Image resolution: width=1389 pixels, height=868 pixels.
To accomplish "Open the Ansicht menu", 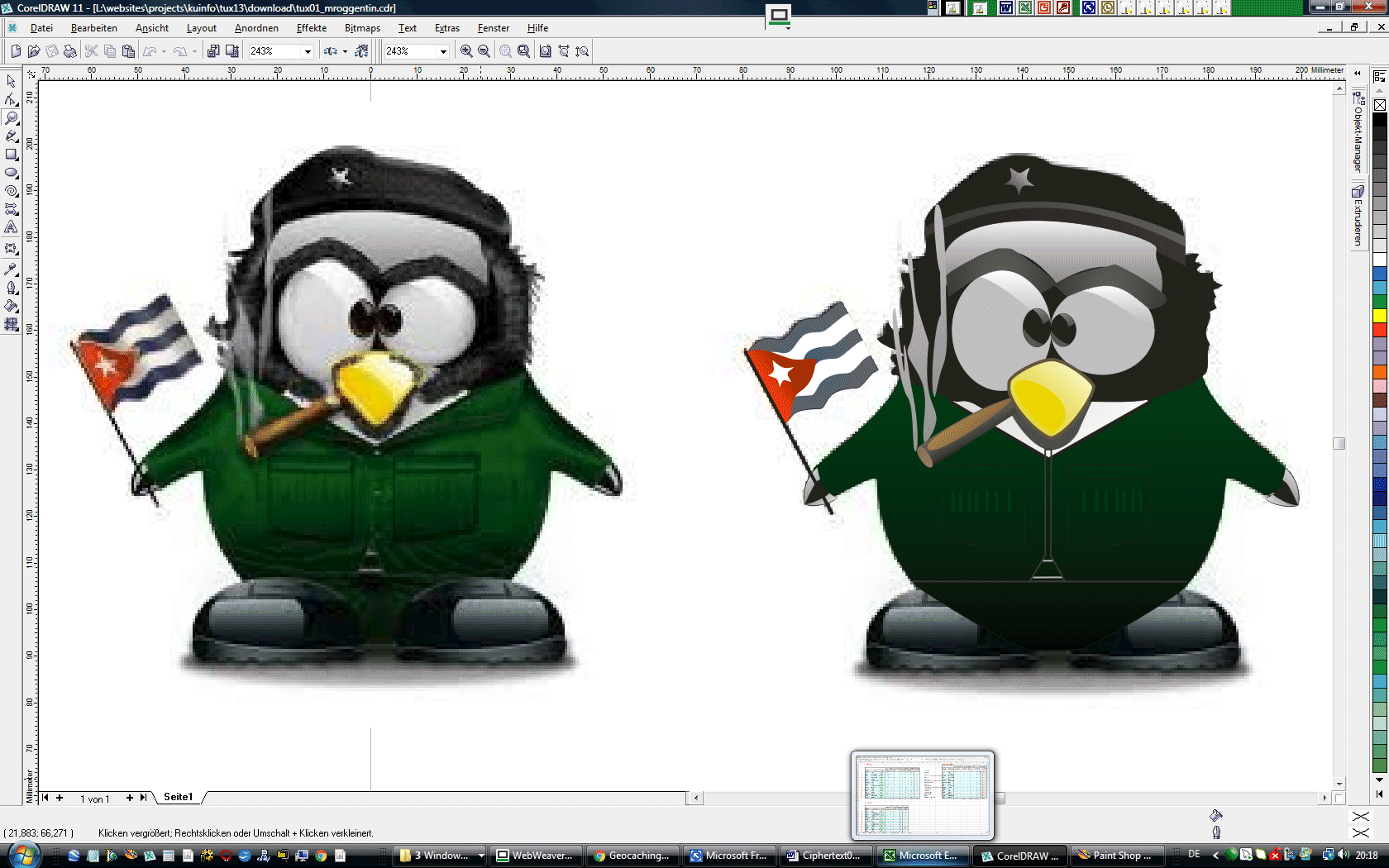I will point(152,28).
